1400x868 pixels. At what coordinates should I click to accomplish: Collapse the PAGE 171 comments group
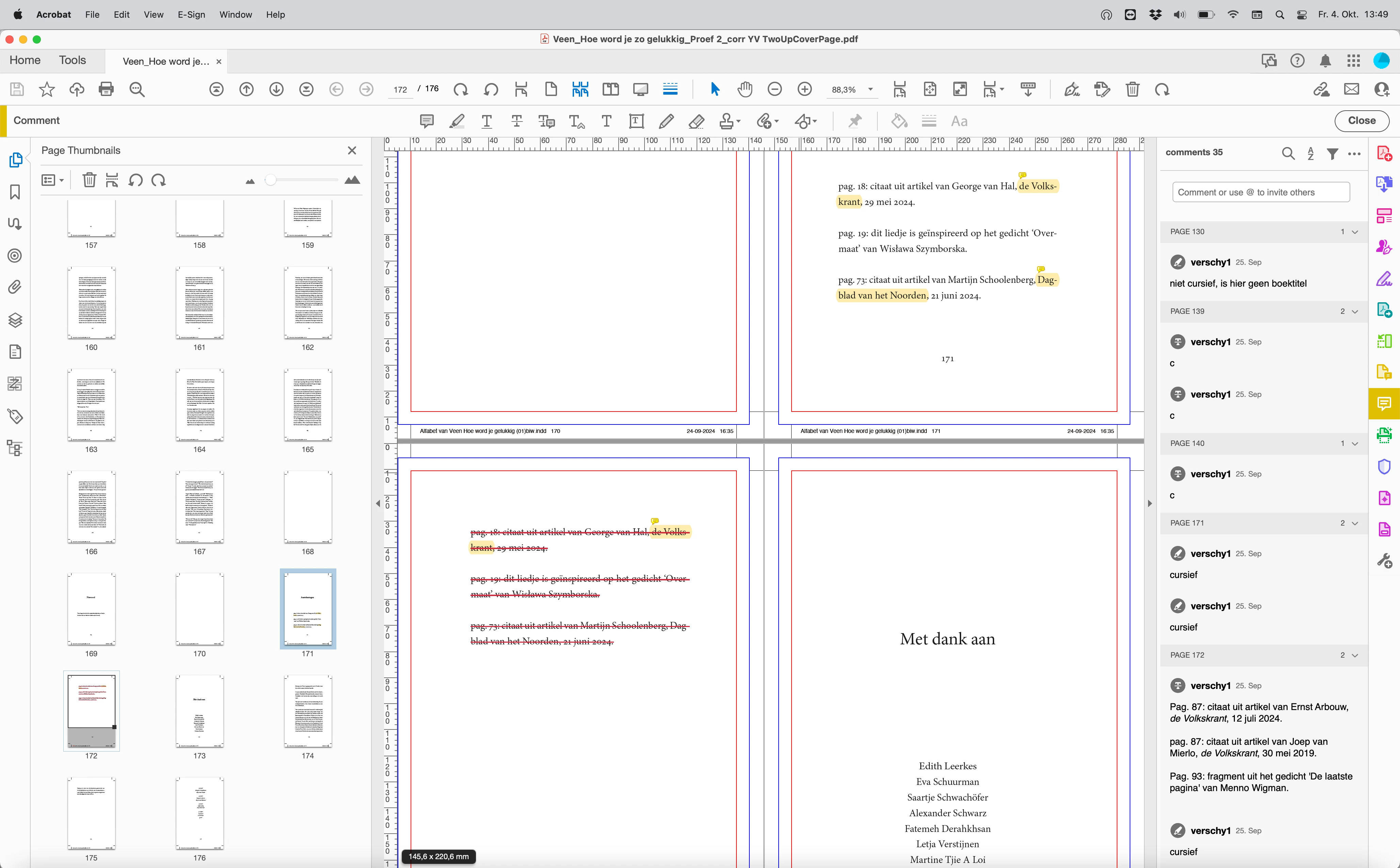[1355, 523]
